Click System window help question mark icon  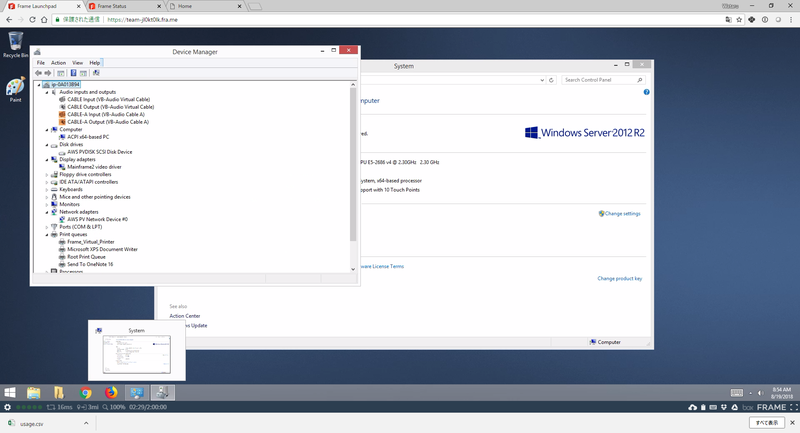click(646, 92)
